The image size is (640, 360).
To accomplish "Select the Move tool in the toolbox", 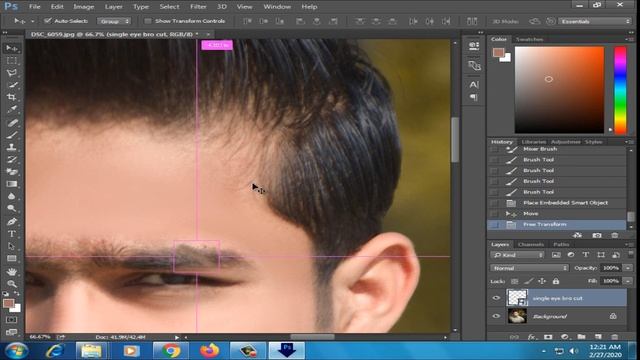I will point(11,49).
